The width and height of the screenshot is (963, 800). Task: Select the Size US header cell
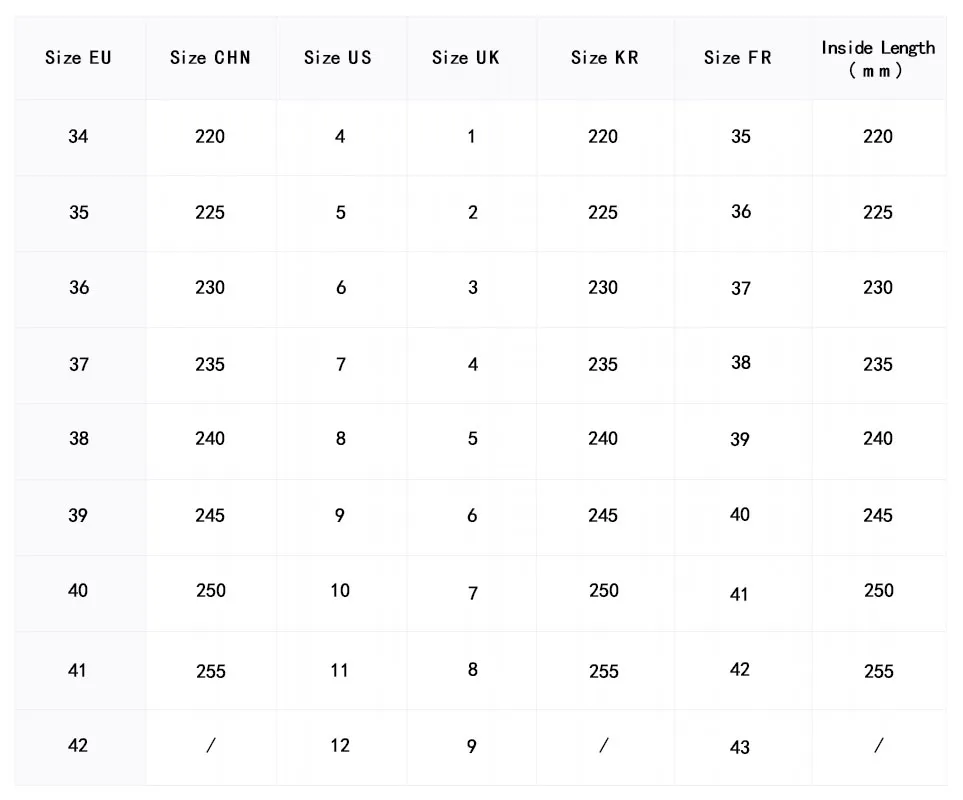(x=338, y=58)
